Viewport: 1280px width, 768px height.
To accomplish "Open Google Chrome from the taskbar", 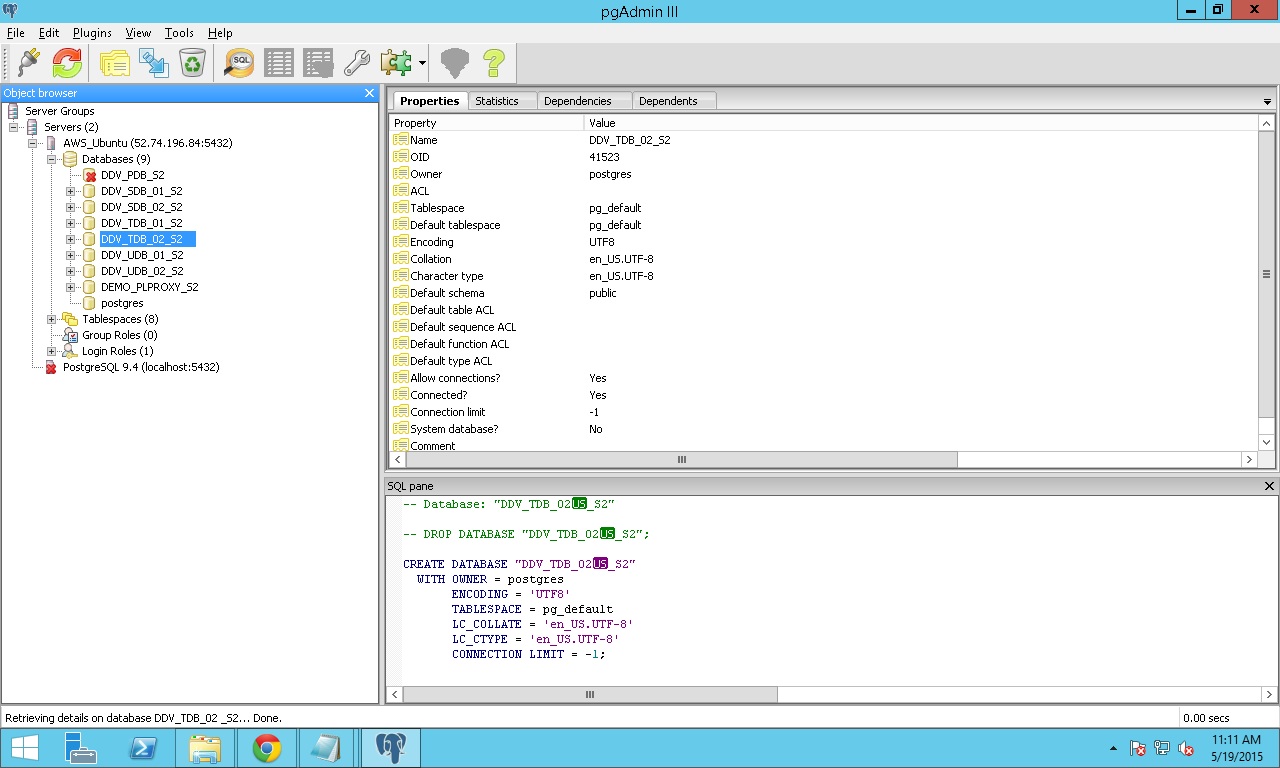I will pyautogui.click(x=266, y=748).
